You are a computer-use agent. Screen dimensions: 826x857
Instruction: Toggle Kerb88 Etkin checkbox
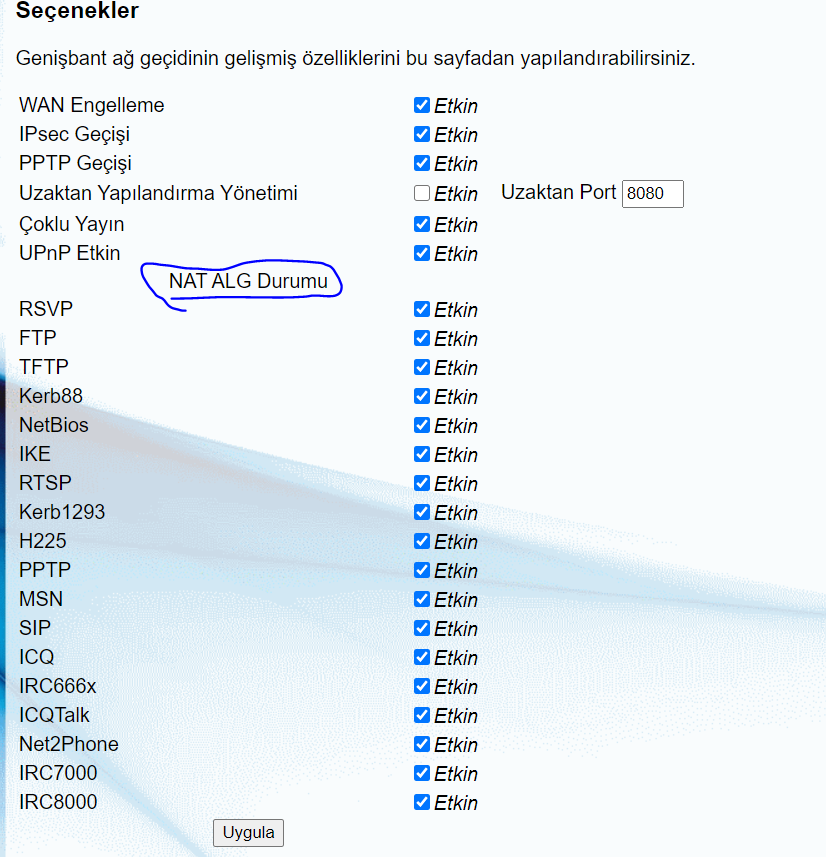(421, 396)
